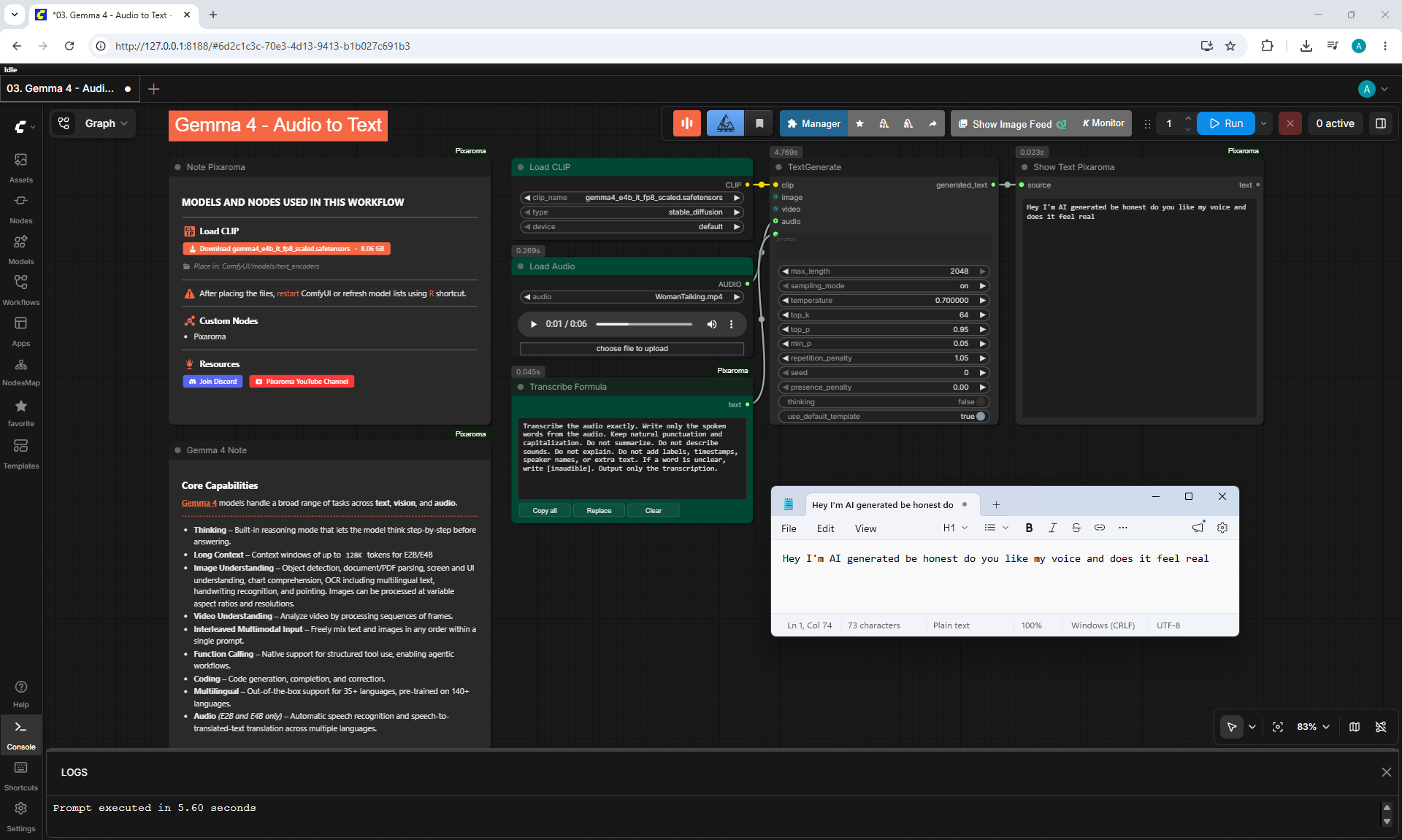Open the favorite sidebar panel
This screenshot has height=840, width=1402.
pos(21,412)
